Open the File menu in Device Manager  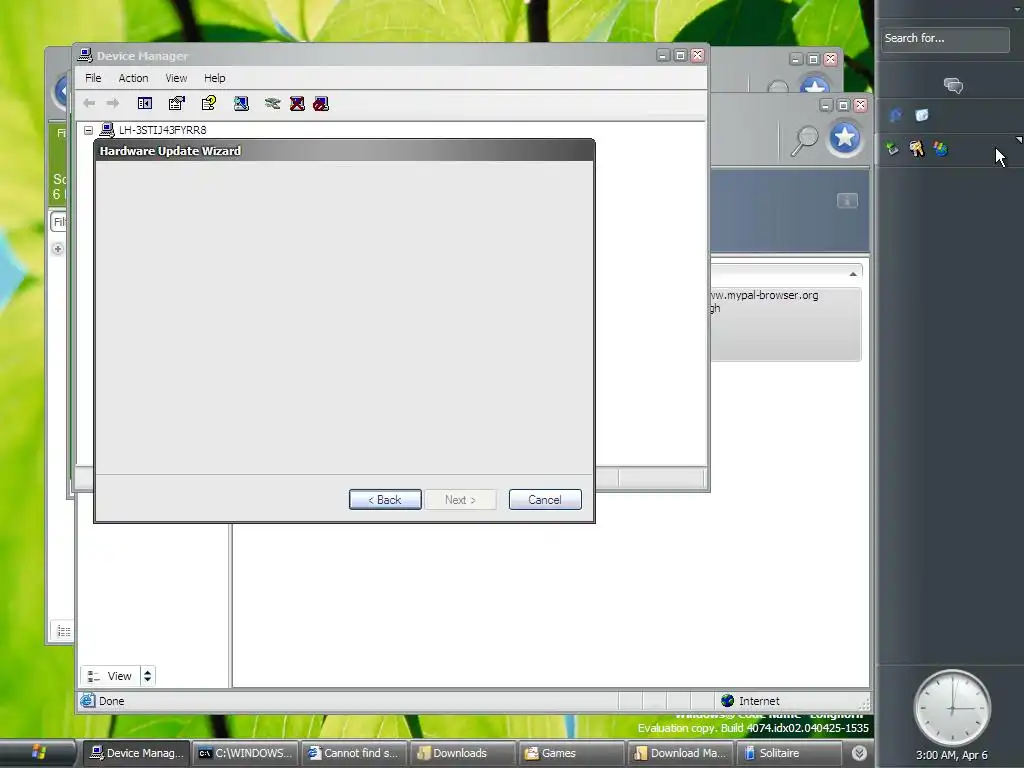pos(93,78)
